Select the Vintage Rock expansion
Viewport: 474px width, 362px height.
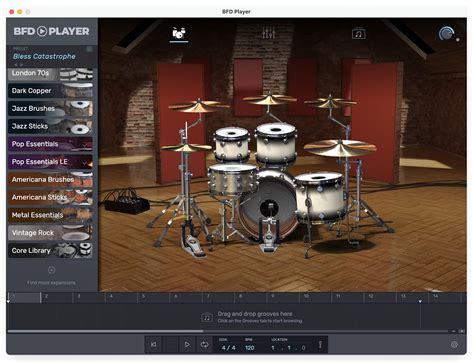[50, 233]
